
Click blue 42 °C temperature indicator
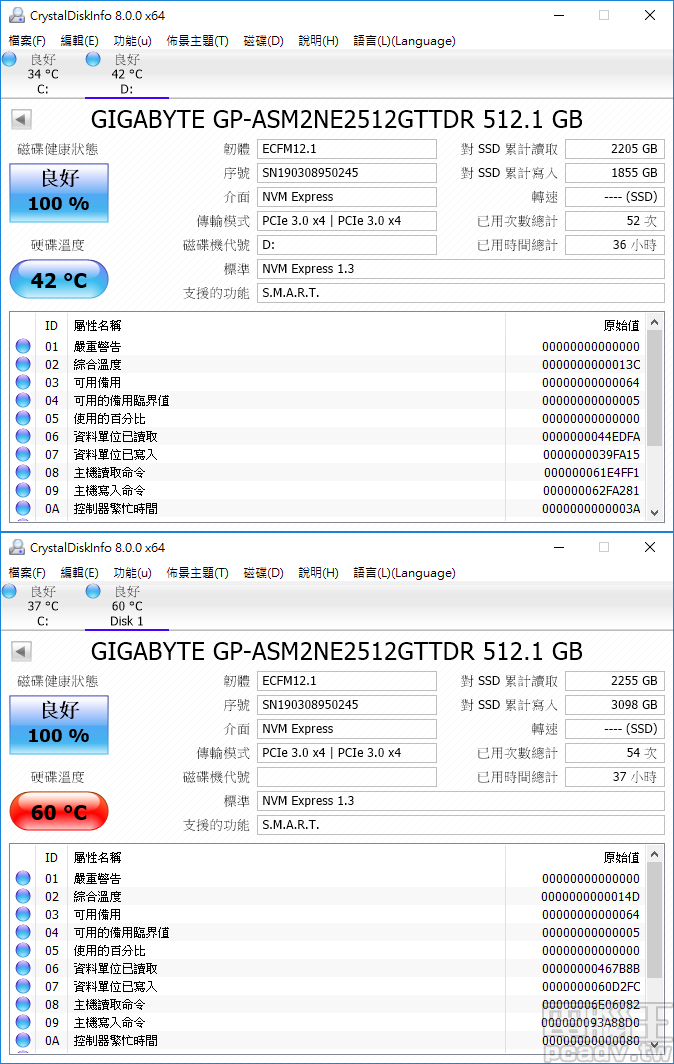(59, 280)
